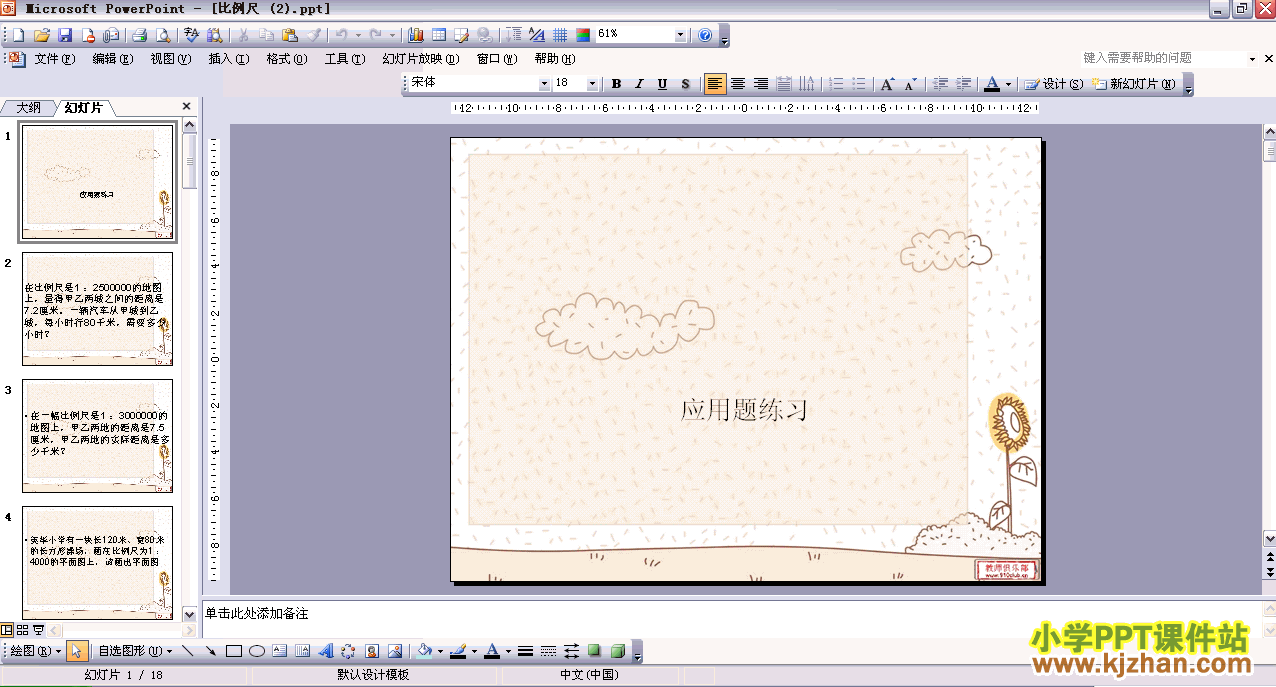The width and height of the screenshot is (1276, 687).
Task: Click the fill color paint bucket
Action: 425,651
